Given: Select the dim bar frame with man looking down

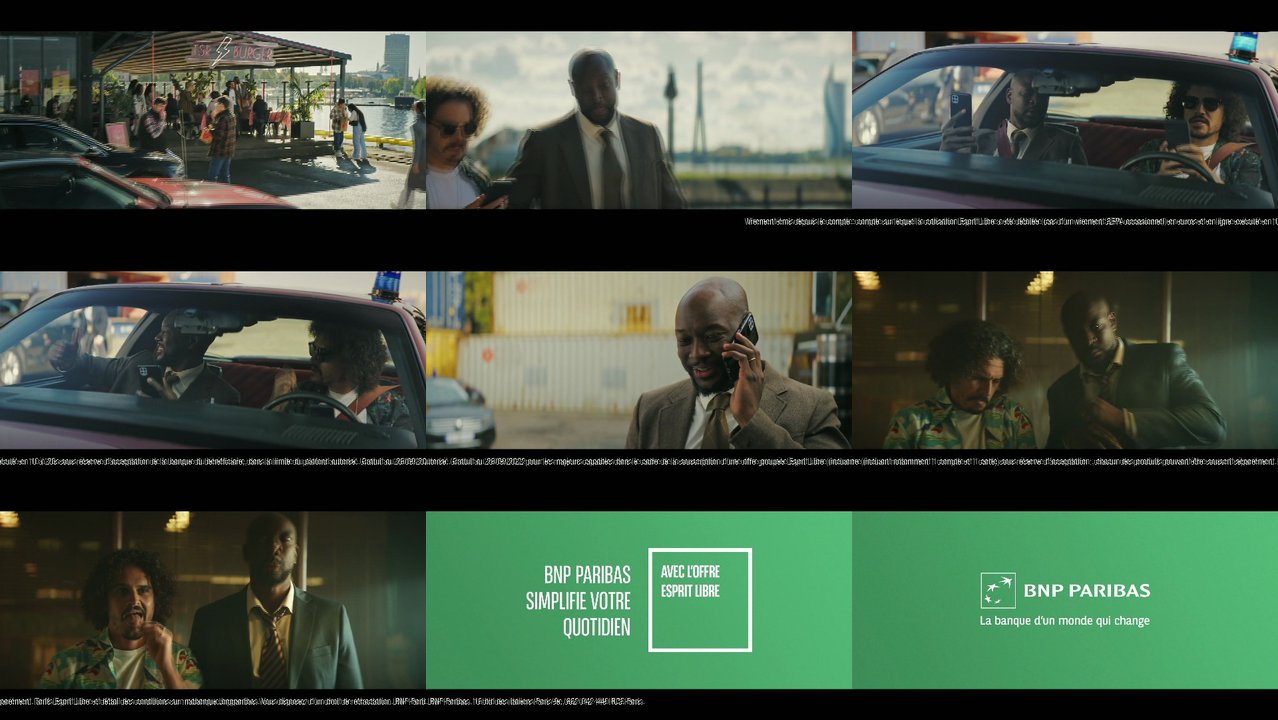Looking at the screenshot, I should pos(1065,360).
